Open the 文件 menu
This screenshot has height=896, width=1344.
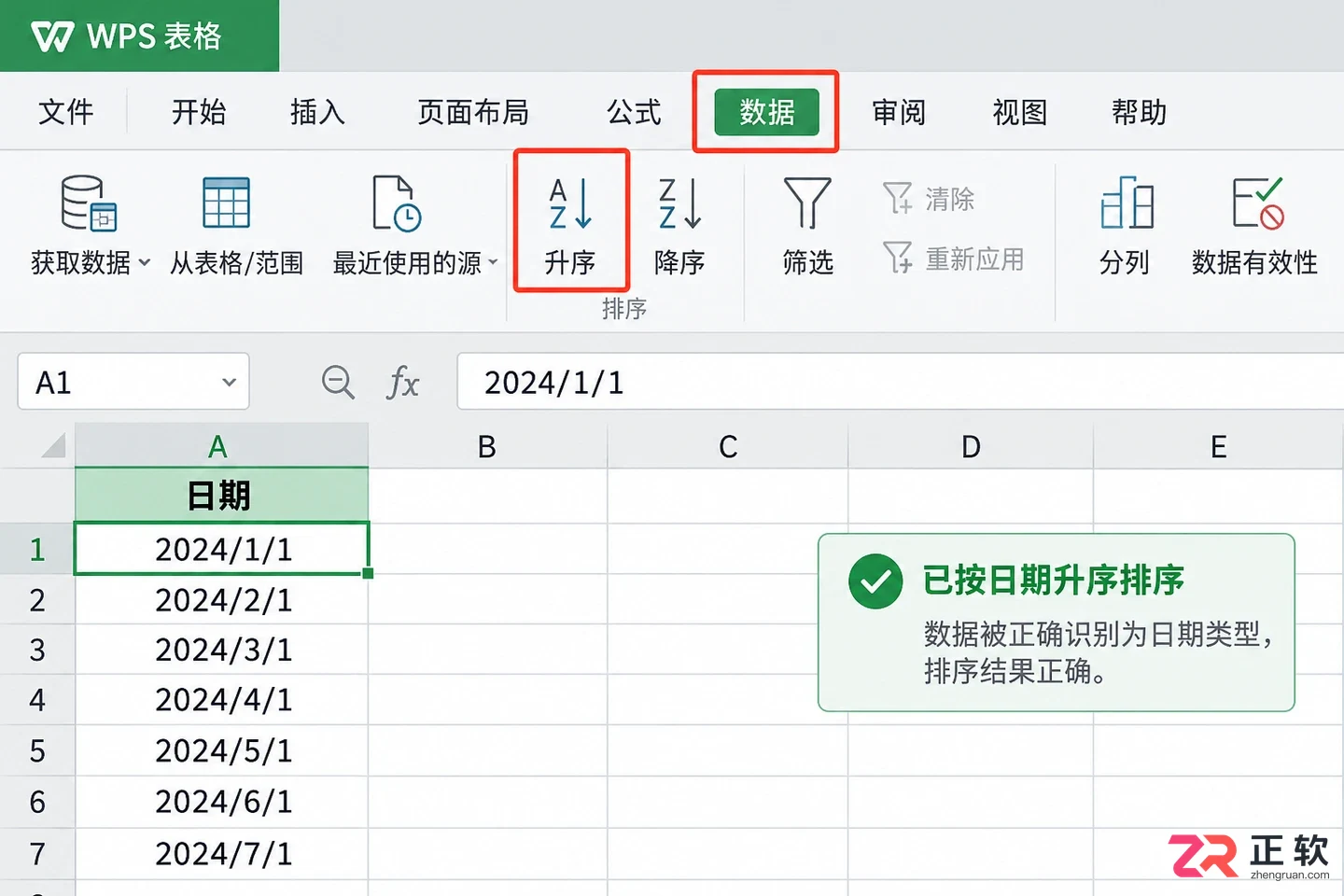[65, 112]
